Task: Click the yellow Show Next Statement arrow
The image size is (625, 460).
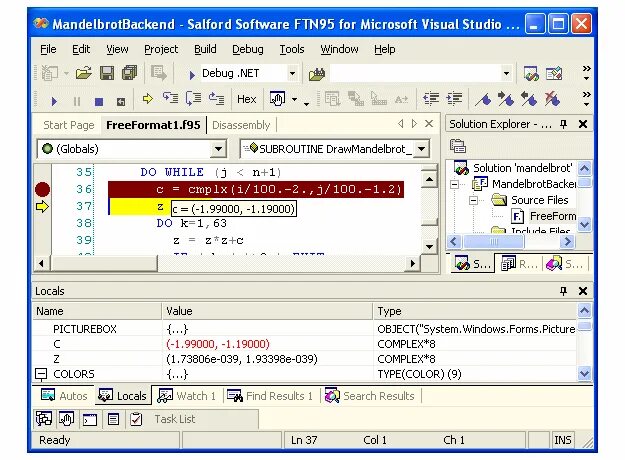Action: tap(148, 98)
